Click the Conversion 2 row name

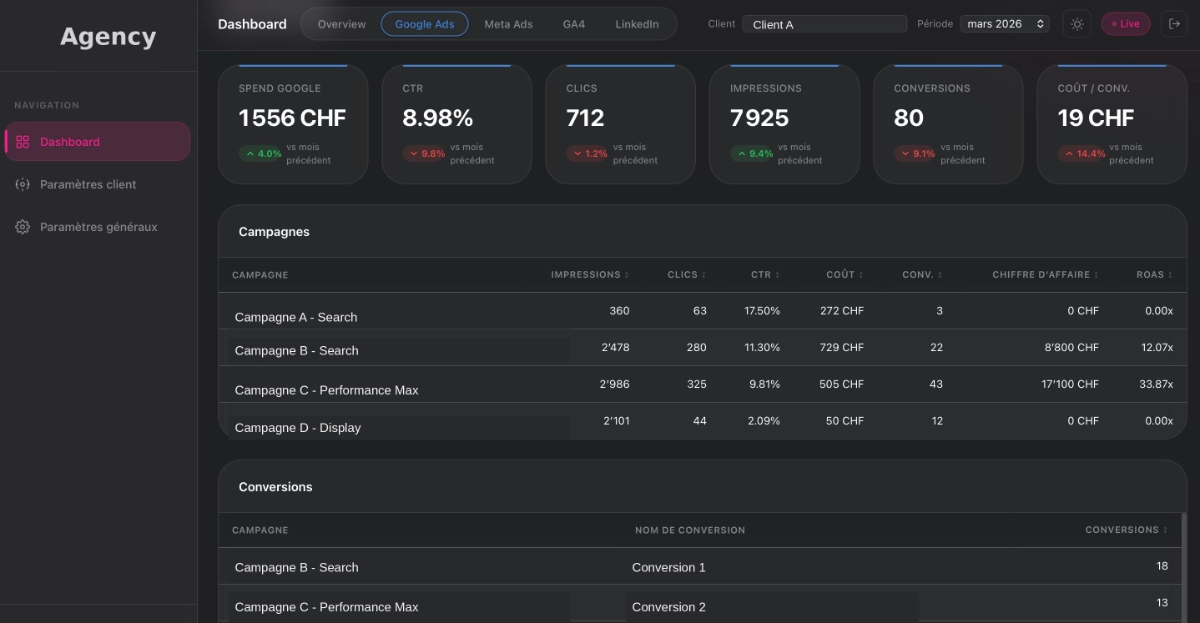[x=669, y=607]
